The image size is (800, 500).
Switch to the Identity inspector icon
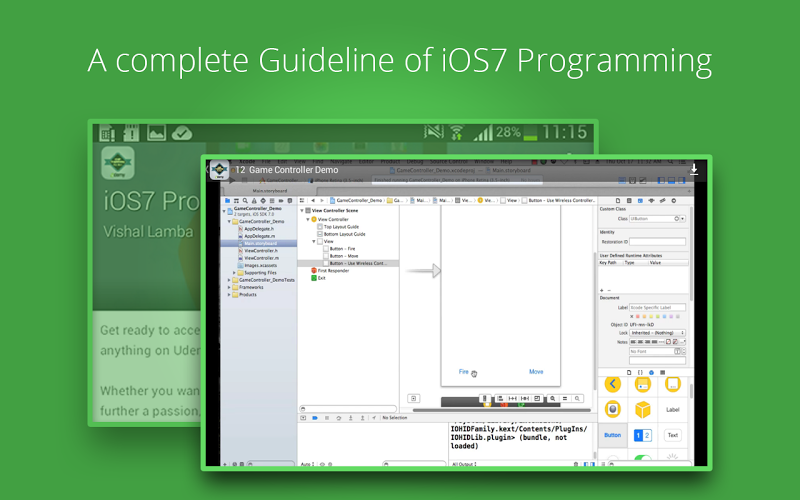tap(640, 201)
